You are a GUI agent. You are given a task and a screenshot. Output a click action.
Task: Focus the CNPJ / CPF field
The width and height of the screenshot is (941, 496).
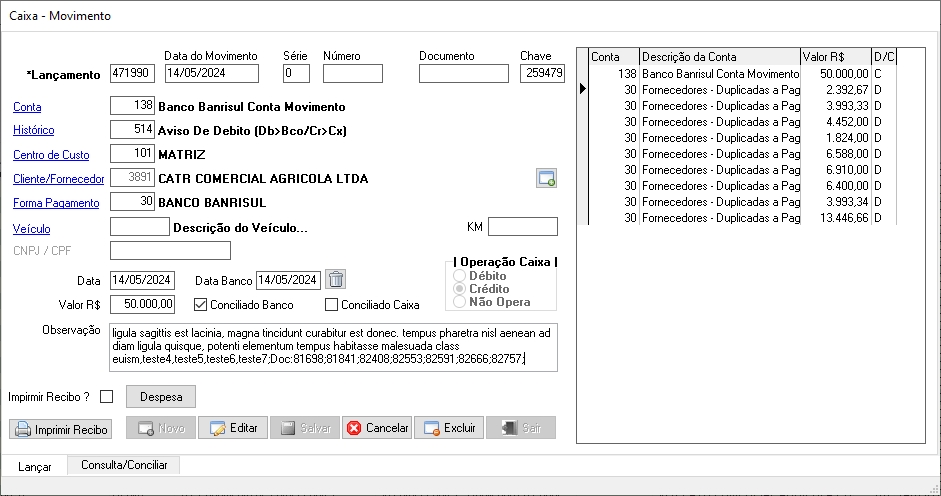[170, 250]
